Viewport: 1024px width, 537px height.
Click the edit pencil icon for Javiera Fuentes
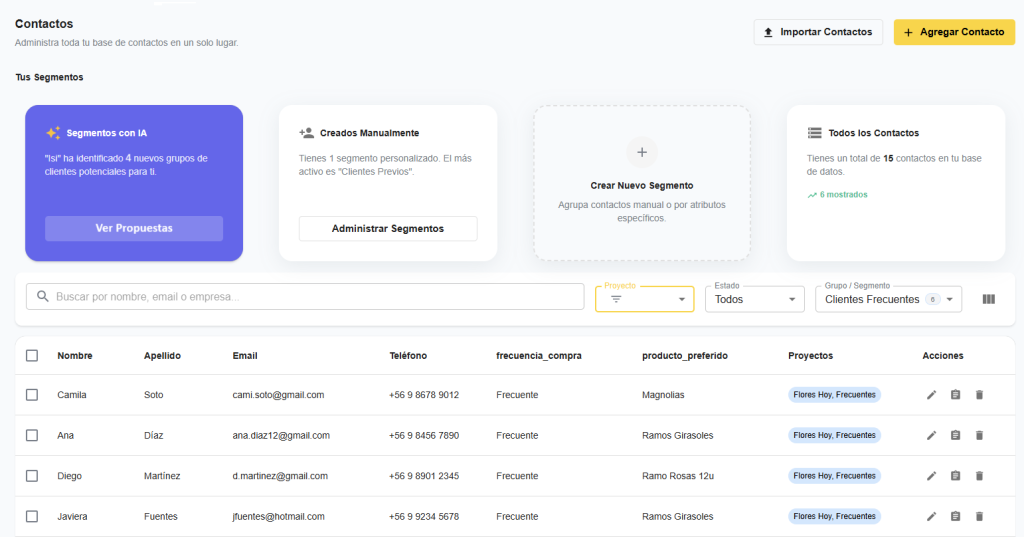click(x=931, y=516)
